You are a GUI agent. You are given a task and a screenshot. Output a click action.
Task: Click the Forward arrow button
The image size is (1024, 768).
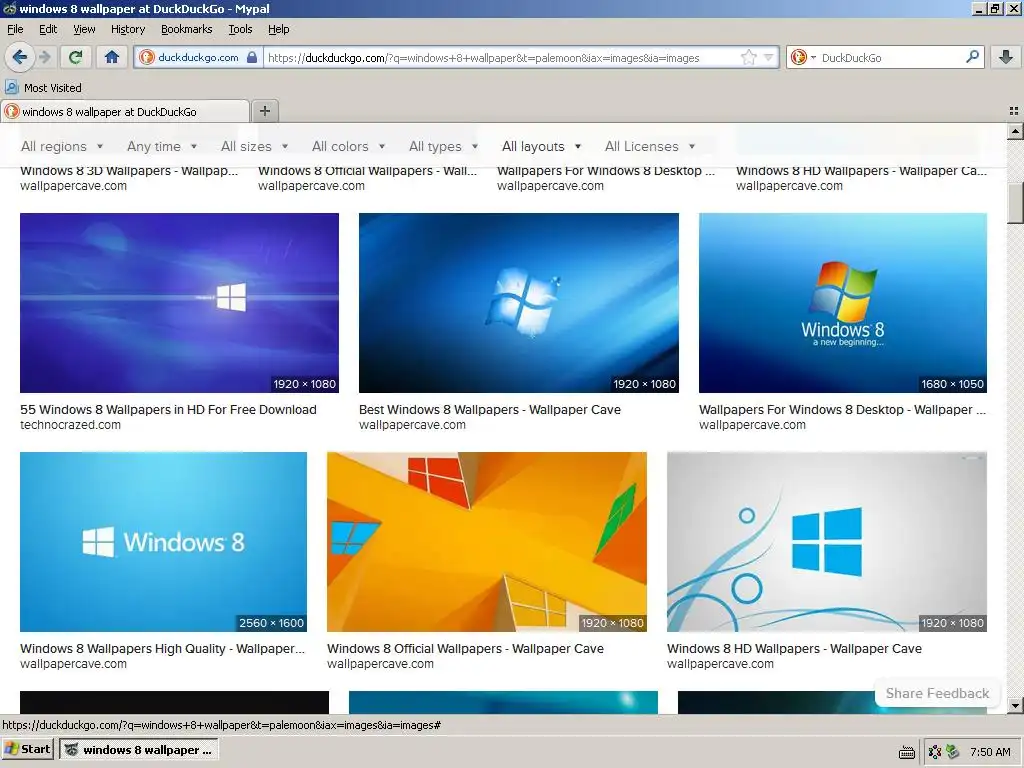point(45,57)
